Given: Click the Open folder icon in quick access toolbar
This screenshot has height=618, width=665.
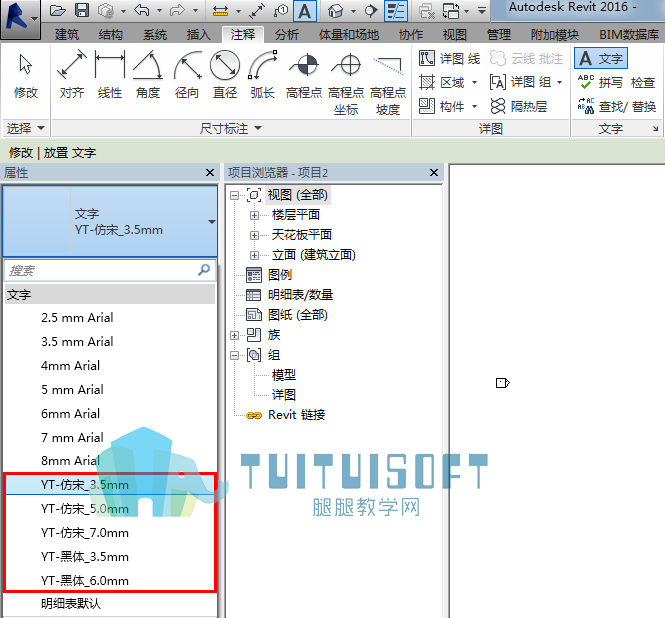Looking at the screenshot, I should 57,11.
